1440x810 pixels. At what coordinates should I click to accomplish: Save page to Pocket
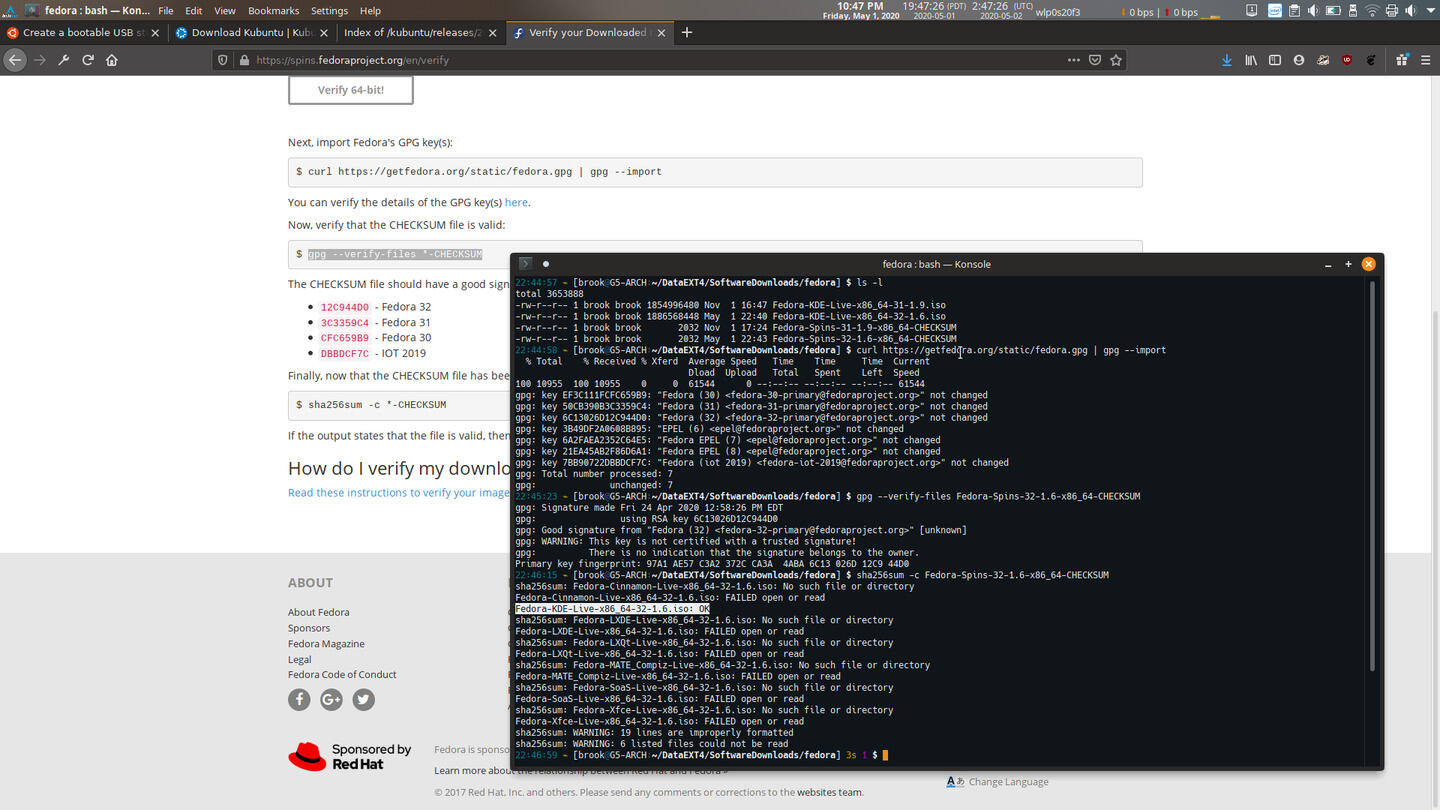pyautogui.click(x=1095, y=60)
